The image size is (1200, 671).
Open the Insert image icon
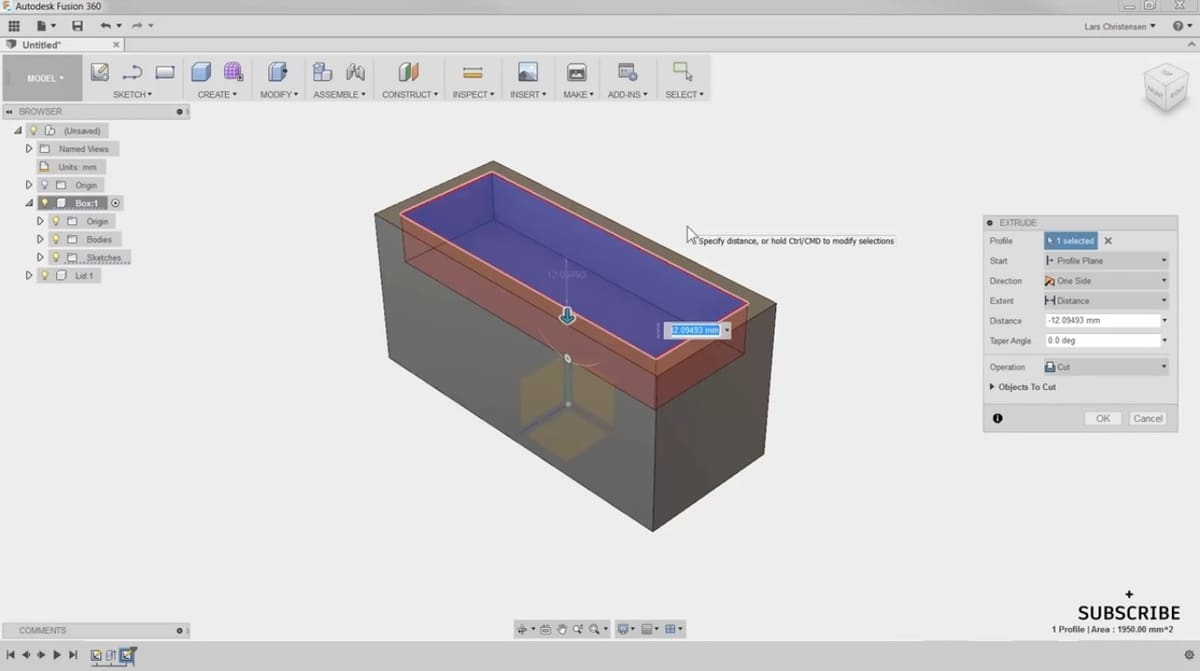[527, 72]
